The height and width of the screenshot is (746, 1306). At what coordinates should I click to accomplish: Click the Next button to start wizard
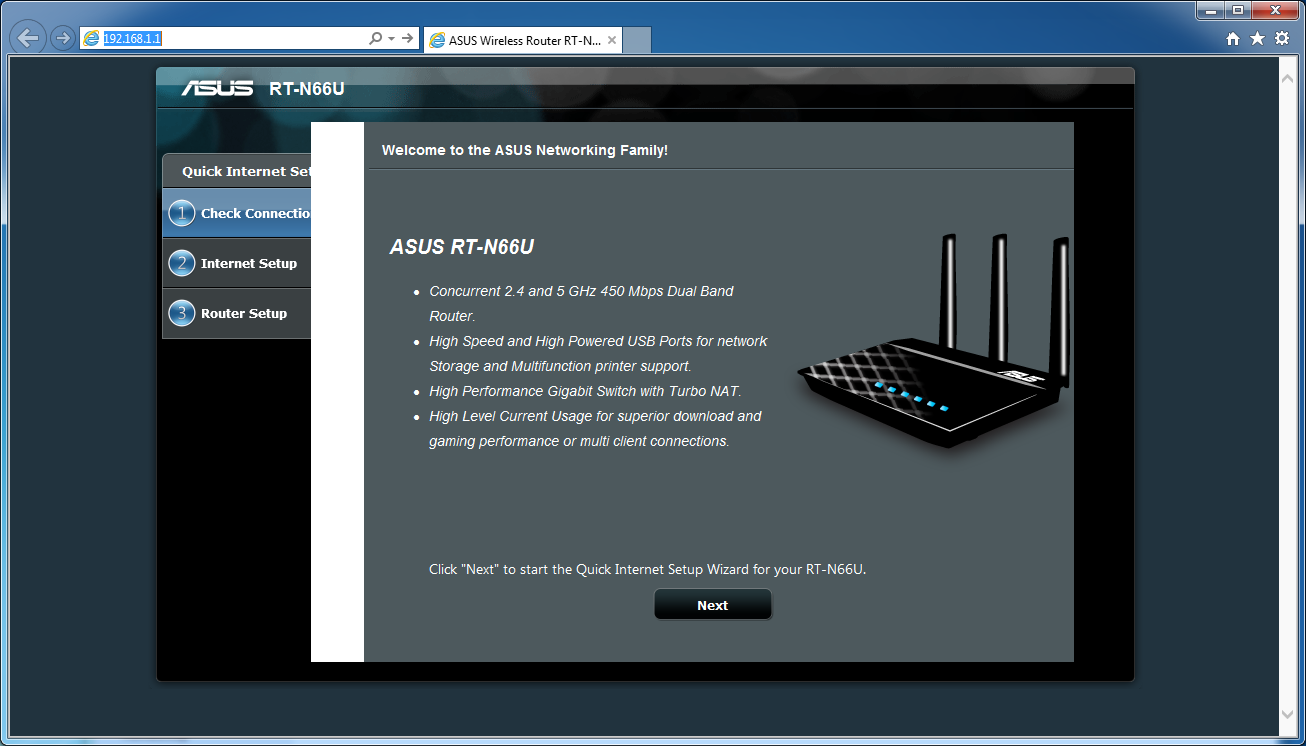[713, 605]
